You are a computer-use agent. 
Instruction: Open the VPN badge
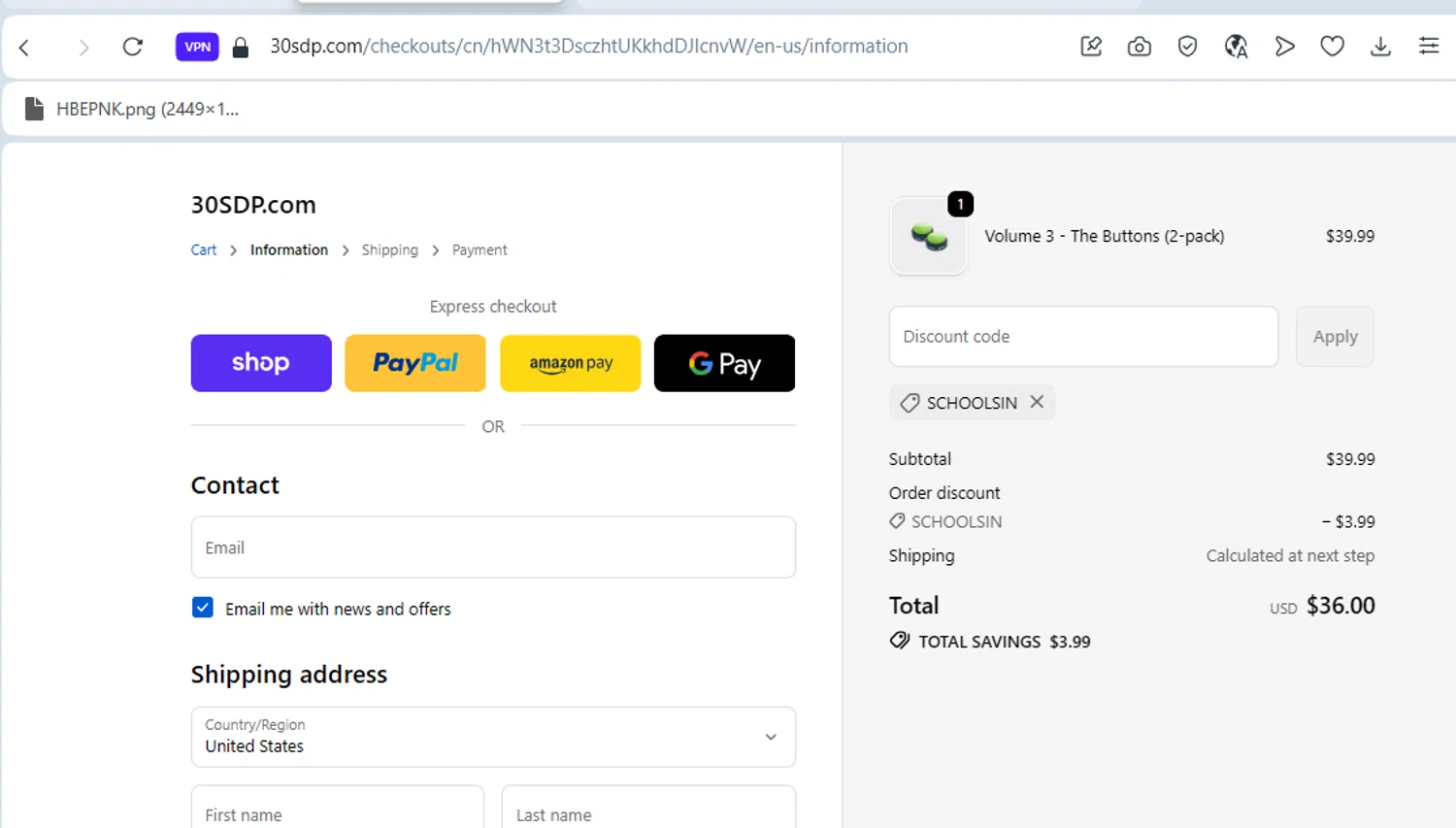[x=197, y=47]
